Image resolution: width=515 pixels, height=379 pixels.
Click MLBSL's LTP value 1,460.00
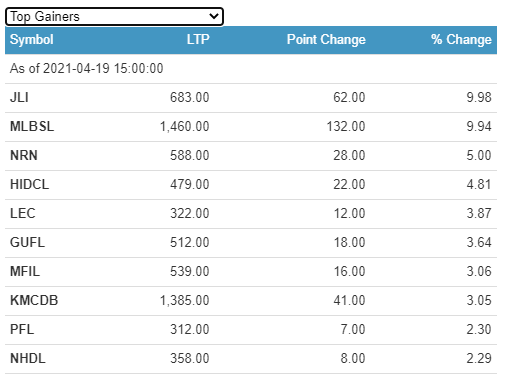coord(185,127)
